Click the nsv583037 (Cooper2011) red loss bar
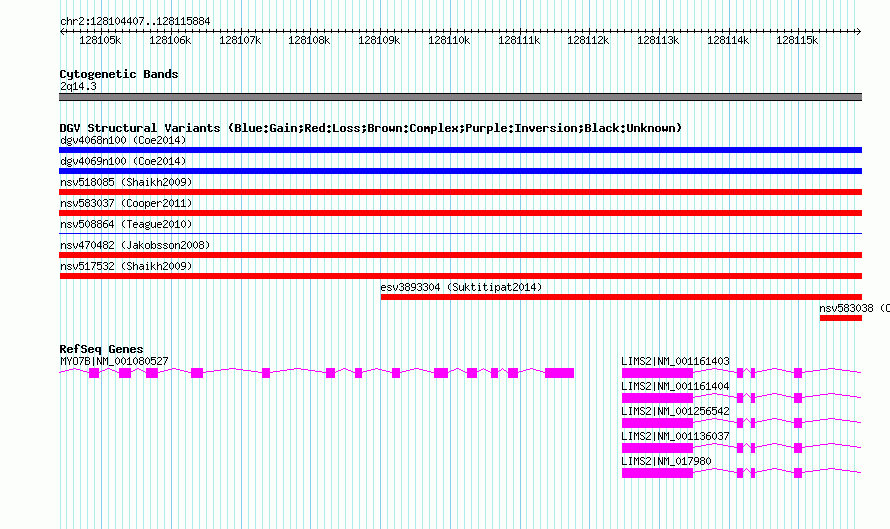 [460, 213]
